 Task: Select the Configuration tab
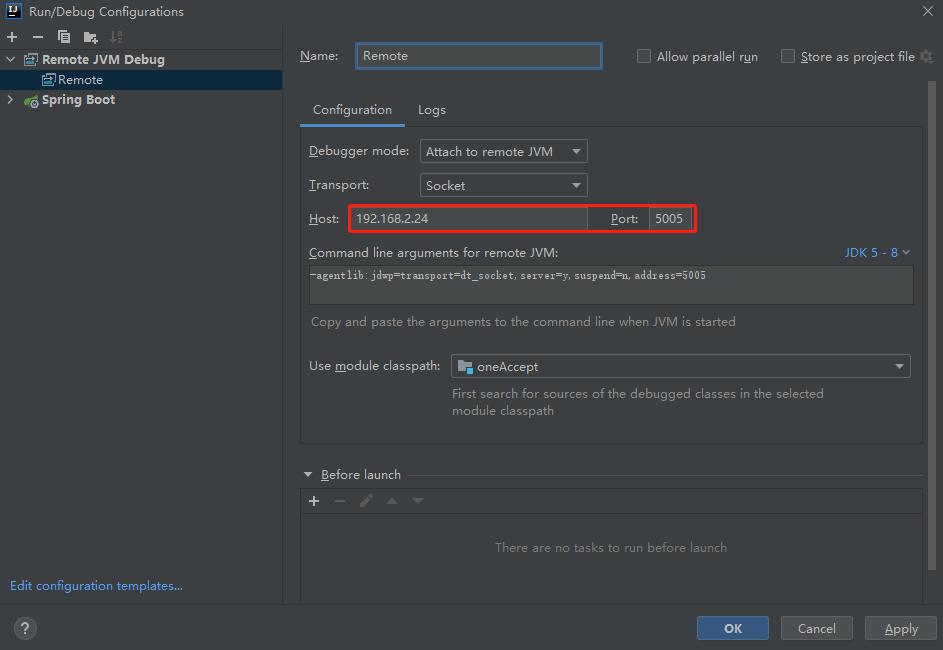pyautogui.click(x=352, y=110)
